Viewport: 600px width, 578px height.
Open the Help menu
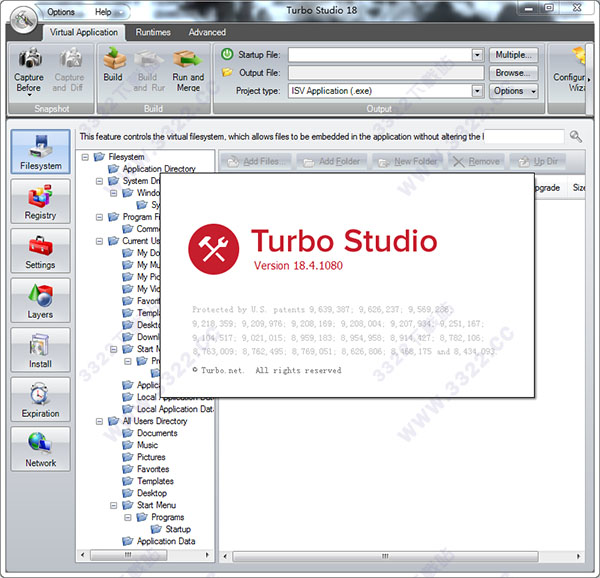click(x=103, y=12)
